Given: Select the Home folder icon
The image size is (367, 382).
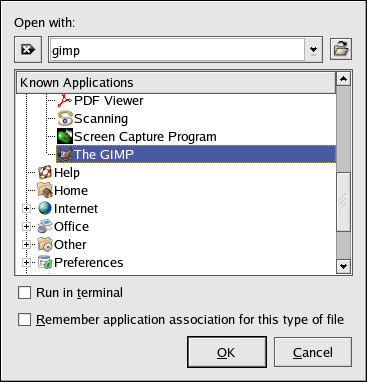Looking at the screenshot, I should pyautogui.click(x=45, y=190).
